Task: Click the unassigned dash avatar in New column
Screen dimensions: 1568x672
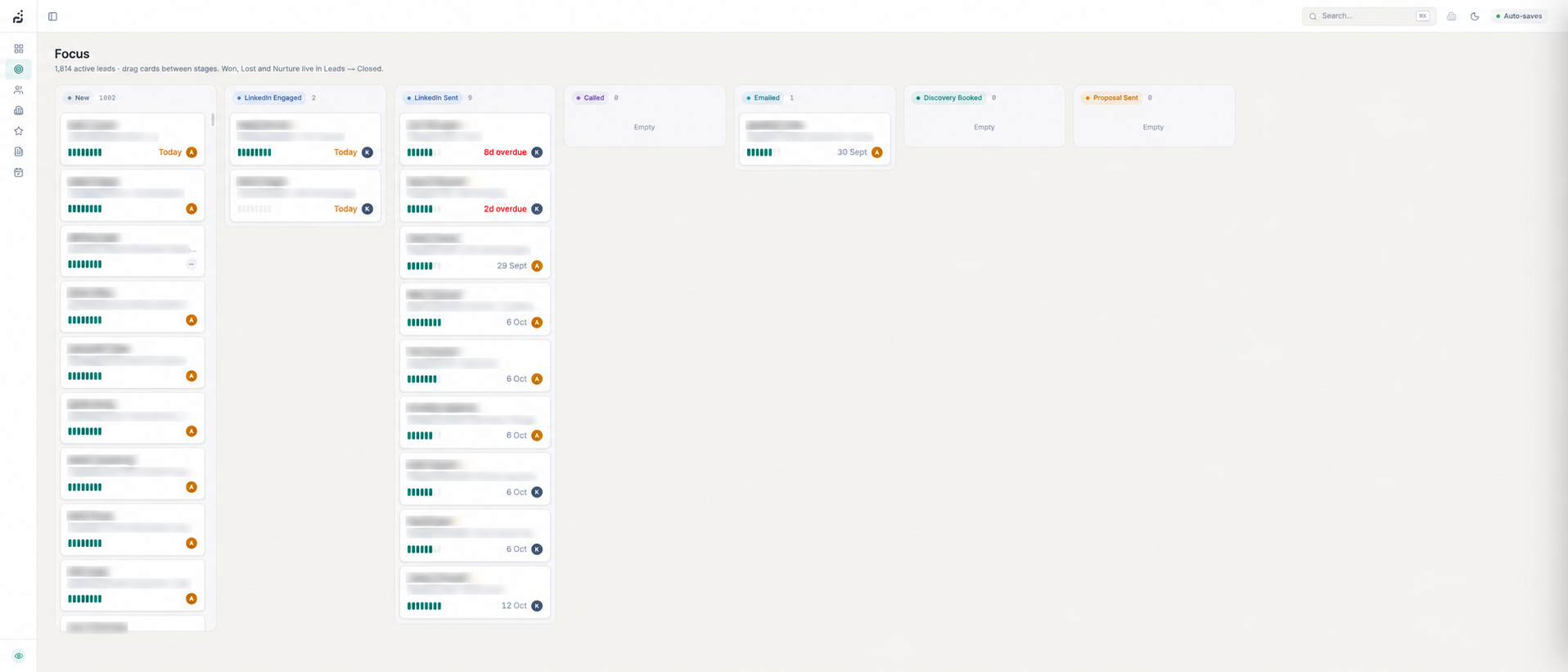Action: coord(191,264)
